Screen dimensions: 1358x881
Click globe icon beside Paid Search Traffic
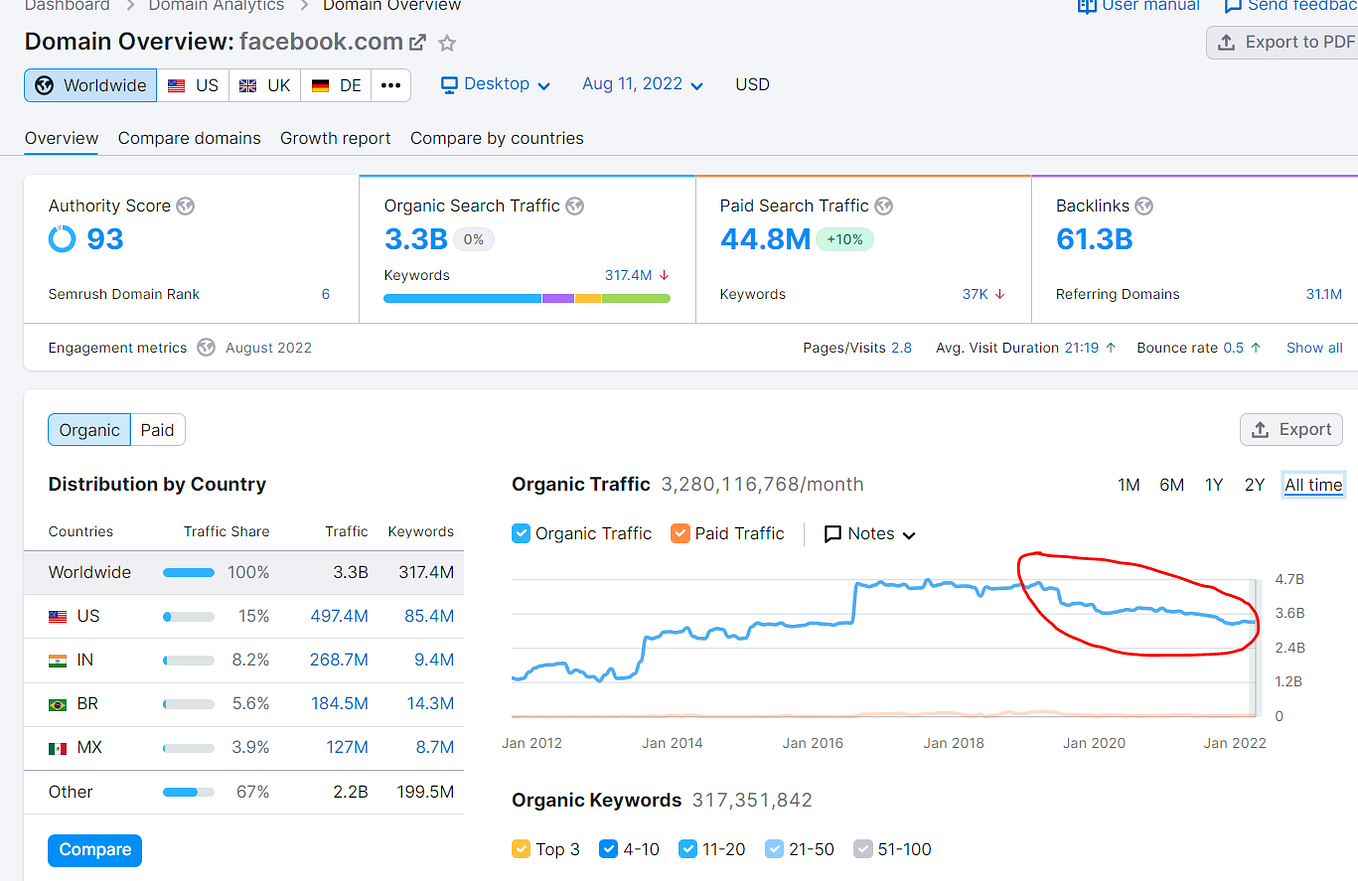(883, 206)
